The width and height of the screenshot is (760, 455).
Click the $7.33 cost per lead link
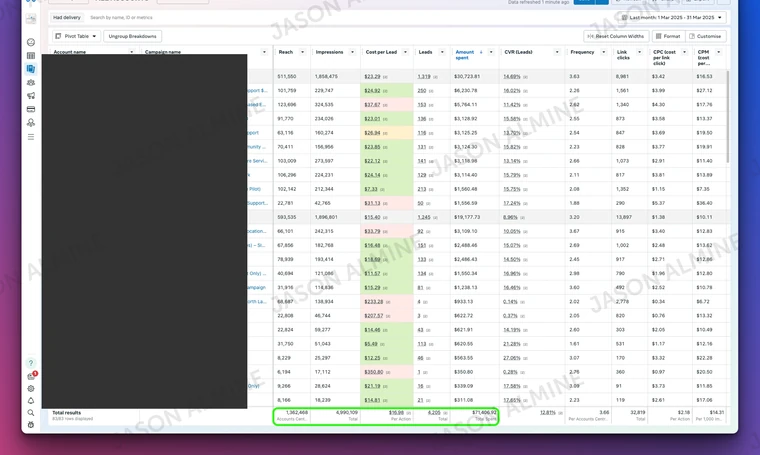click(x=371, y=189)
